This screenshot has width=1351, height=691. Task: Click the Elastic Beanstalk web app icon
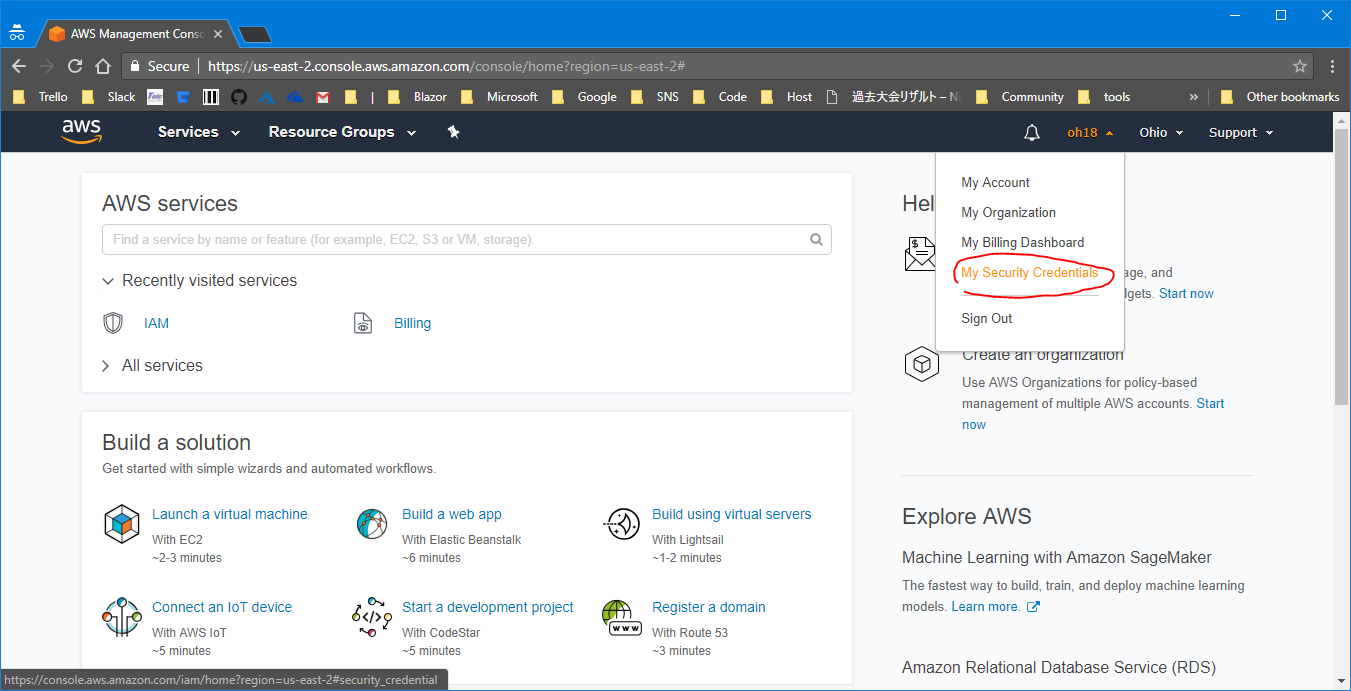(371, 523)
